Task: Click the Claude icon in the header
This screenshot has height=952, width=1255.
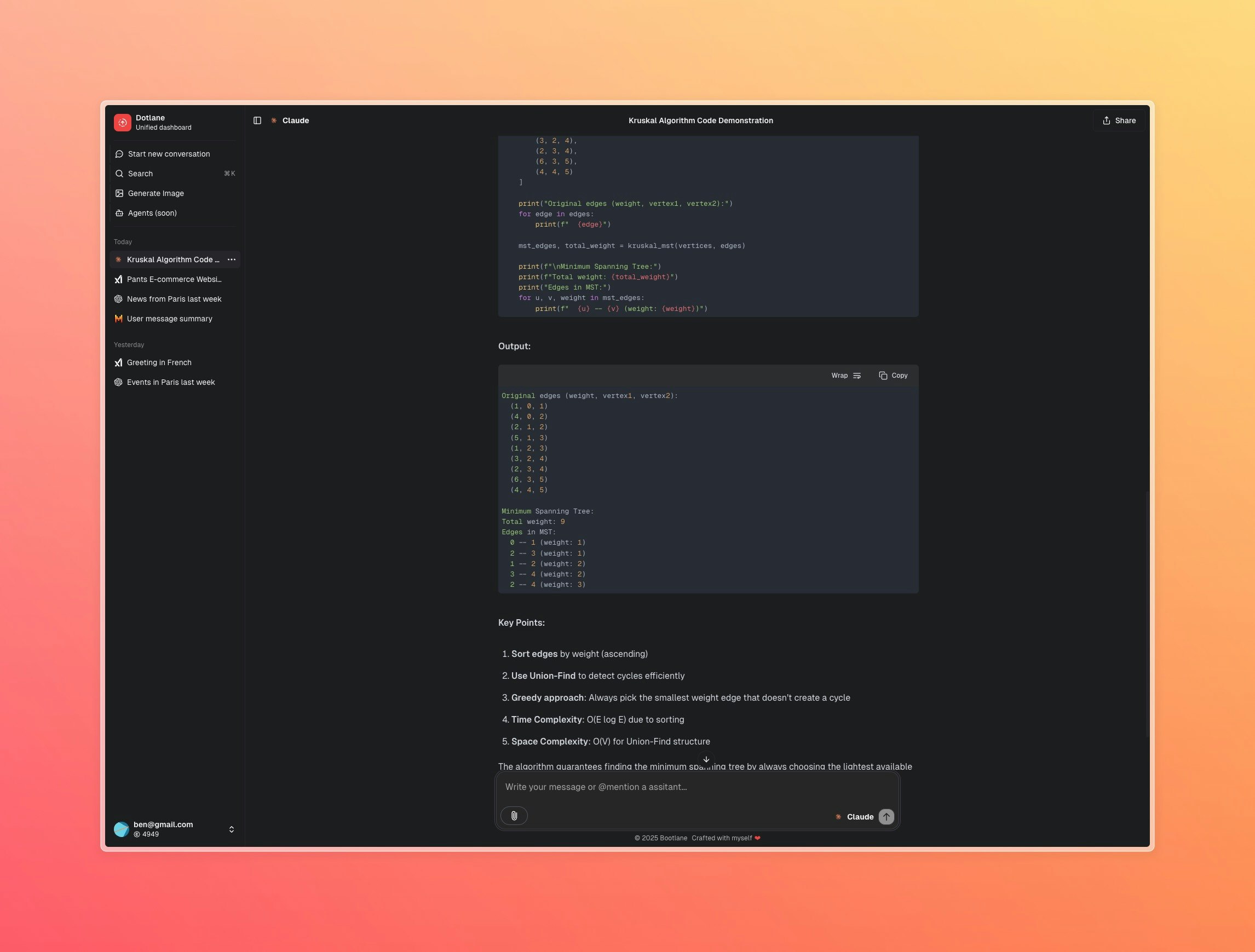Action: point(274,120)
